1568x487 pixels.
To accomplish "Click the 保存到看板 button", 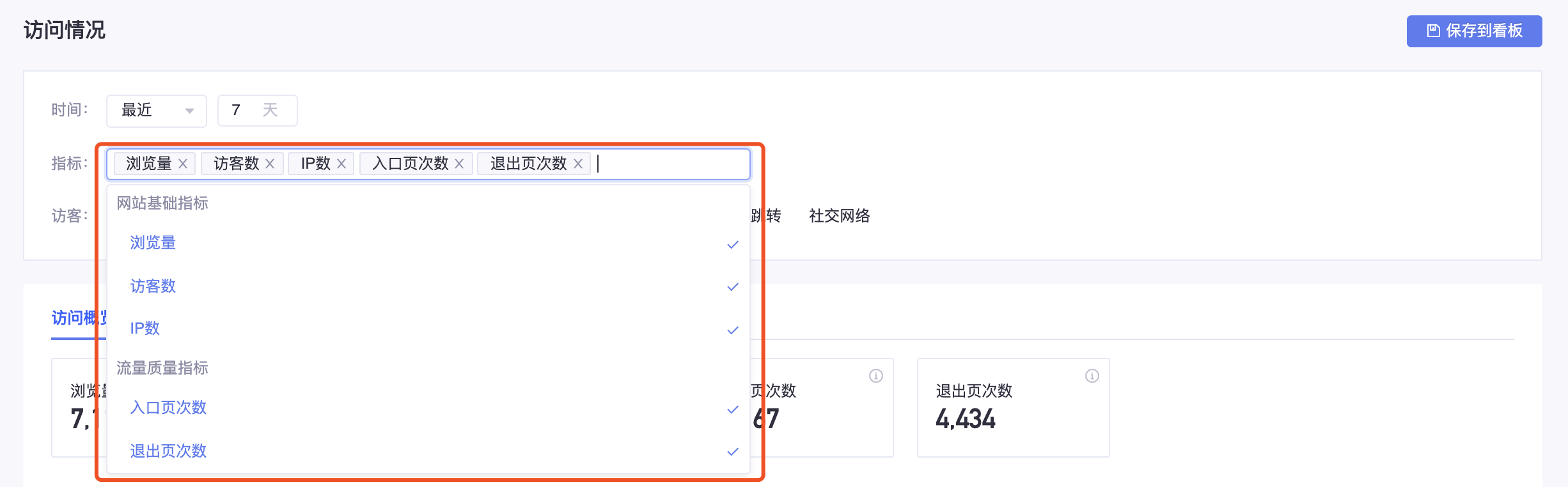I will (x=1474, y=31).
